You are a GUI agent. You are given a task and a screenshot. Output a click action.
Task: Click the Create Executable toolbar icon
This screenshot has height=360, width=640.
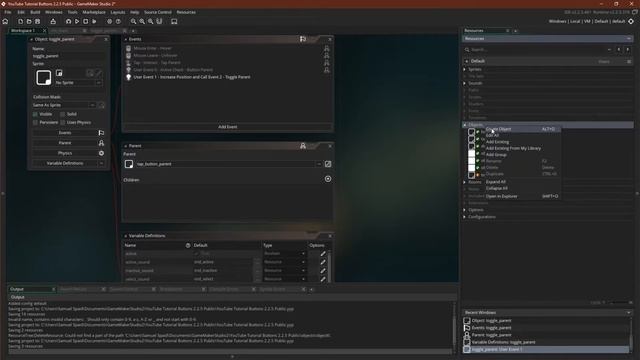(53, 21)
